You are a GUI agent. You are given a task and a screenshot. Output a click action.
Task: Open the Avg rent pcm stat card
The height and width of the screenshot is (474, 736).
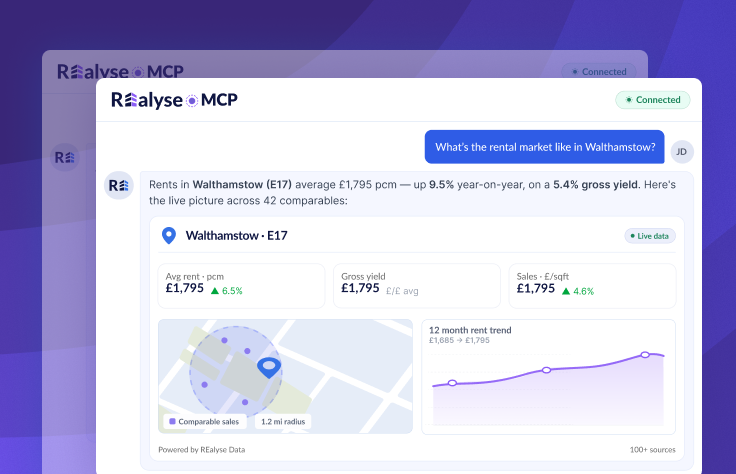tap(241, 286)
